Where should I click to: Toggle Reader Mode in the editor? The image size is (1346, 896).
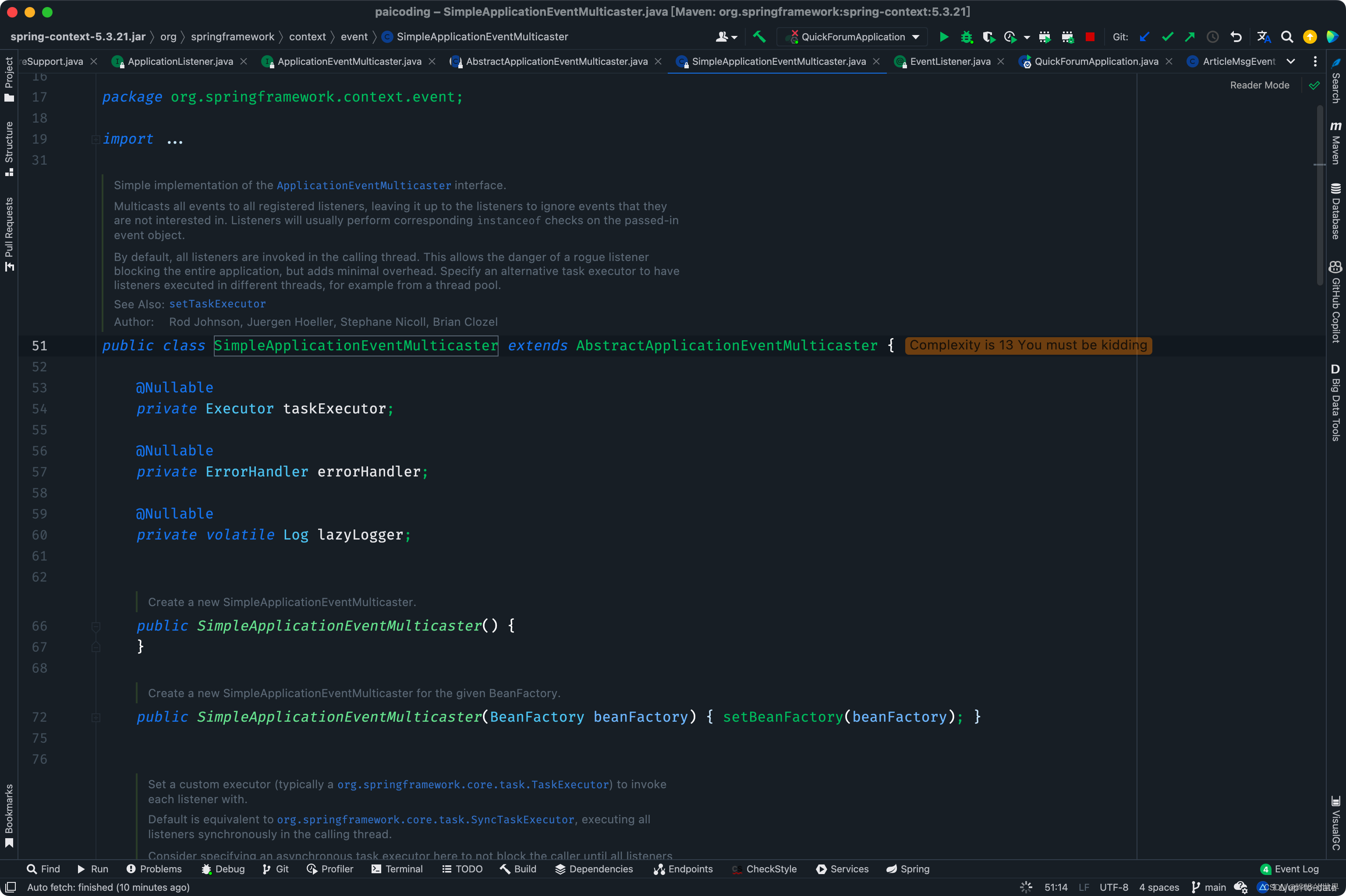coord(1259,85)
